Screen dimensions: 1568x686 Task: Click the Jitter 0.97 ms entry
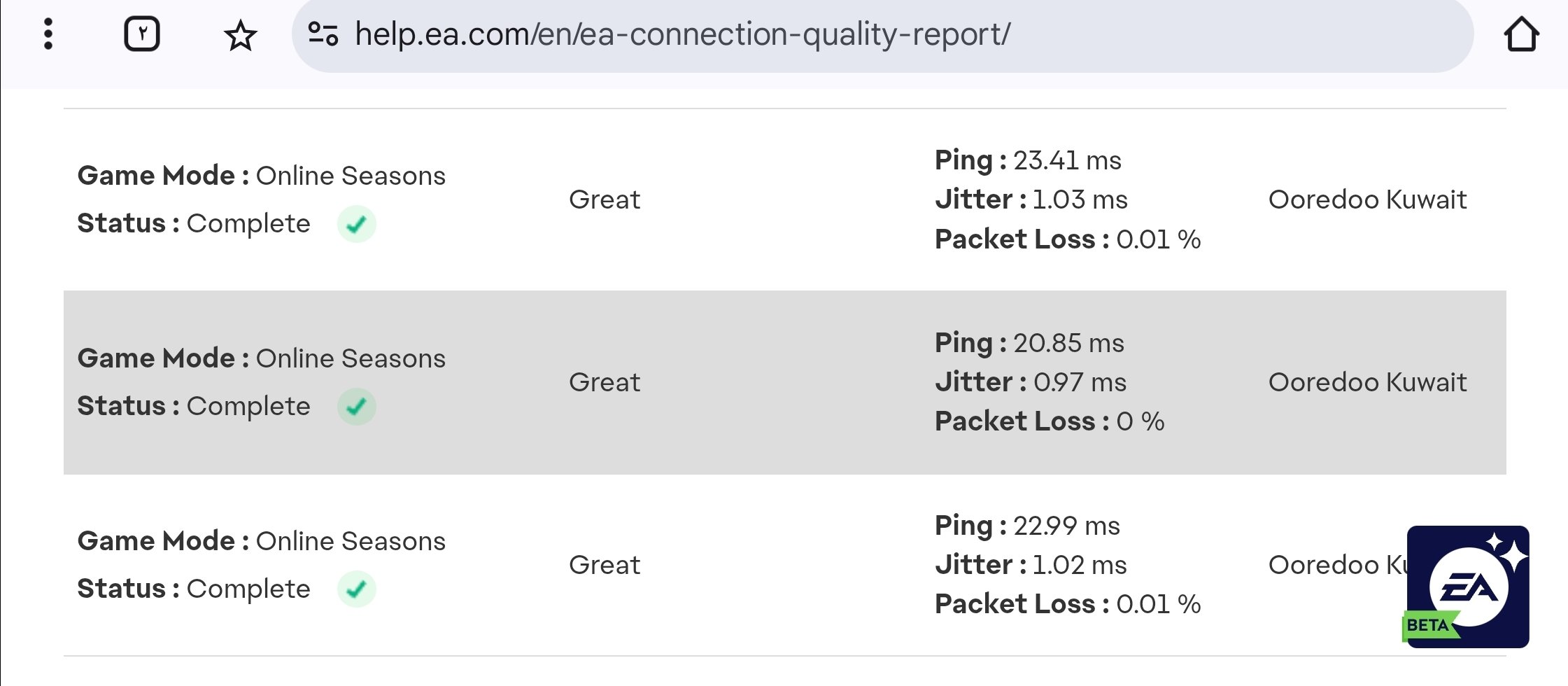tap(1031, 382)
